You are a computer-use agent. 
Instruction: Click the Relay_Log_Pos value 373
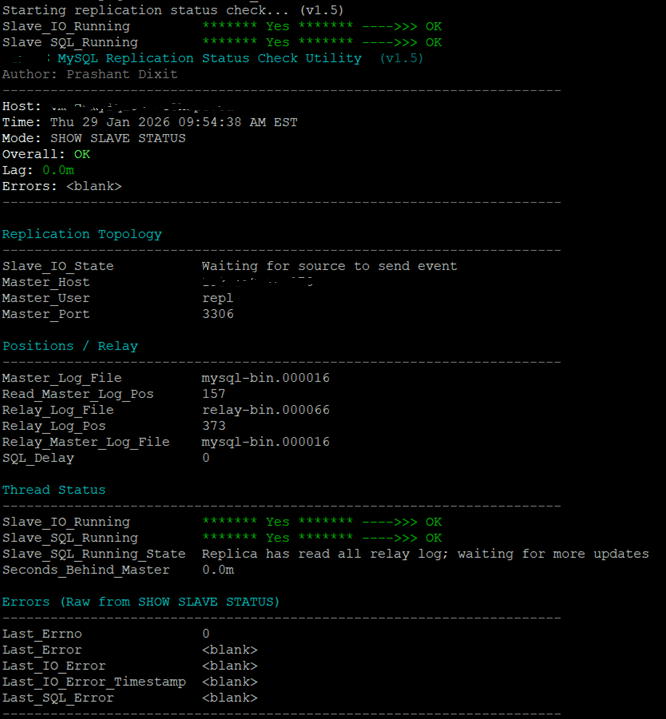213,426
